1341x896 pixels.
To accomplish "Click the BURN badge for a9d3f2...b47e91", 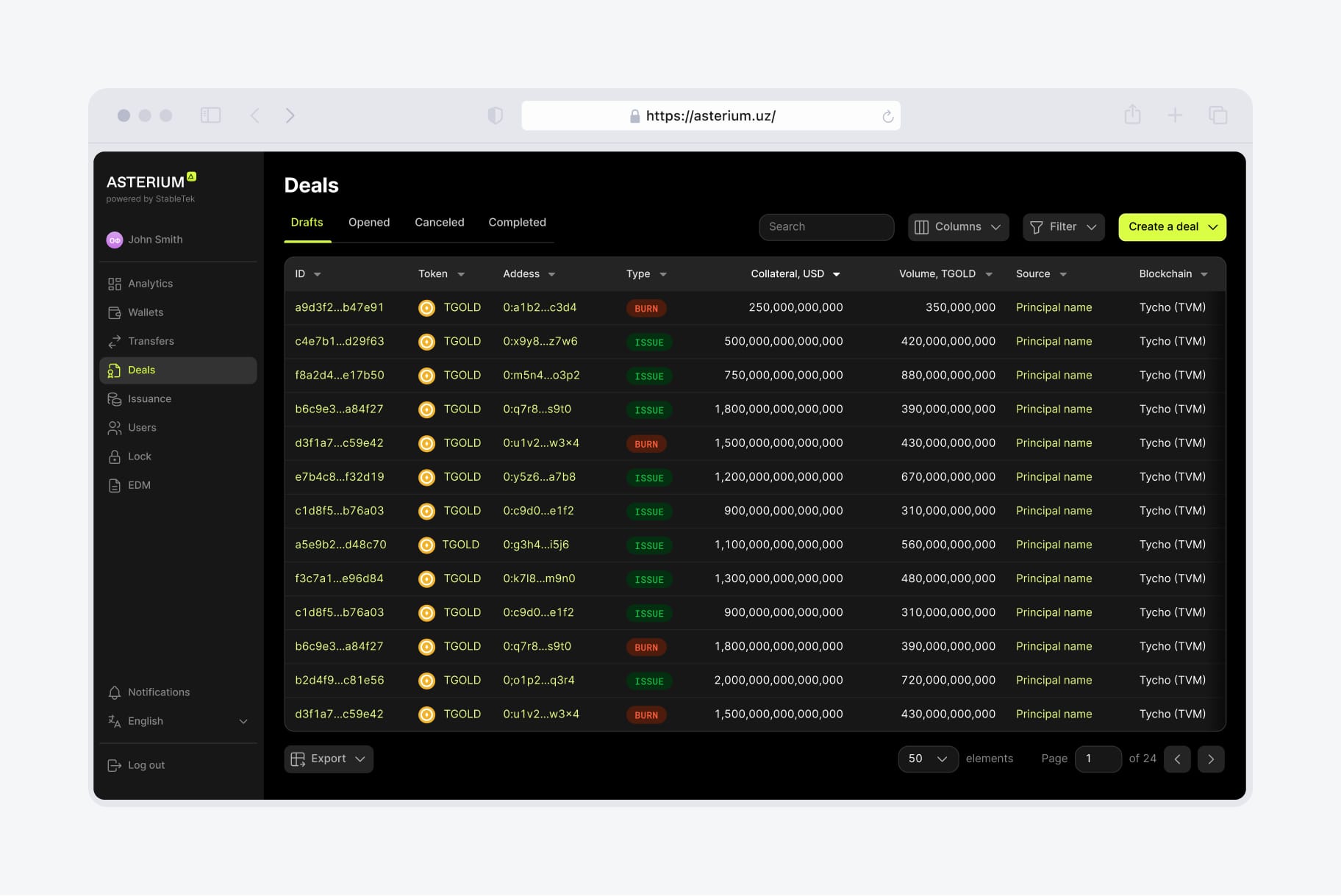I will (x=646, y=309).
